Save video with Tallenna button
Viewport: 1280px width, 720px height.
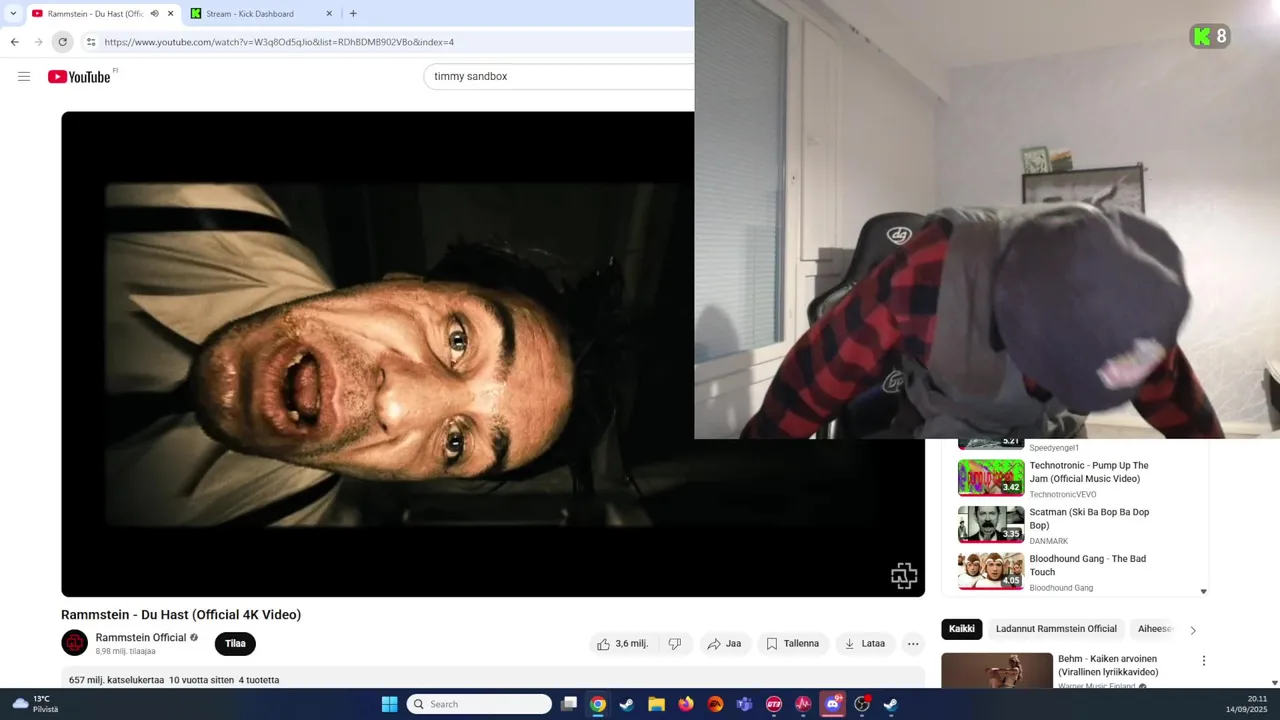tap(793, 644)
